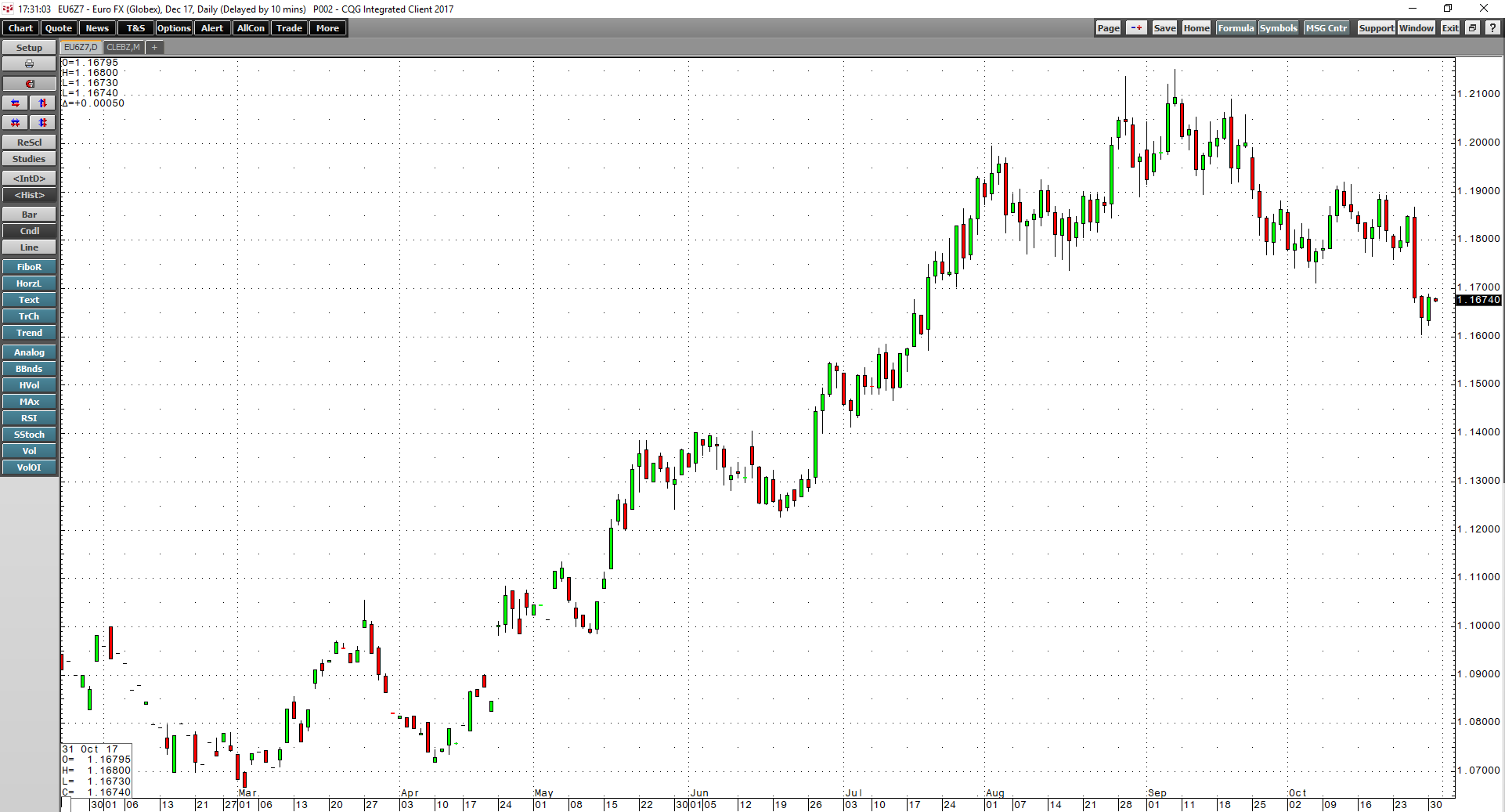Click the printer icon in the sidebar
The image size is (1505, 812).
(29, 64)
